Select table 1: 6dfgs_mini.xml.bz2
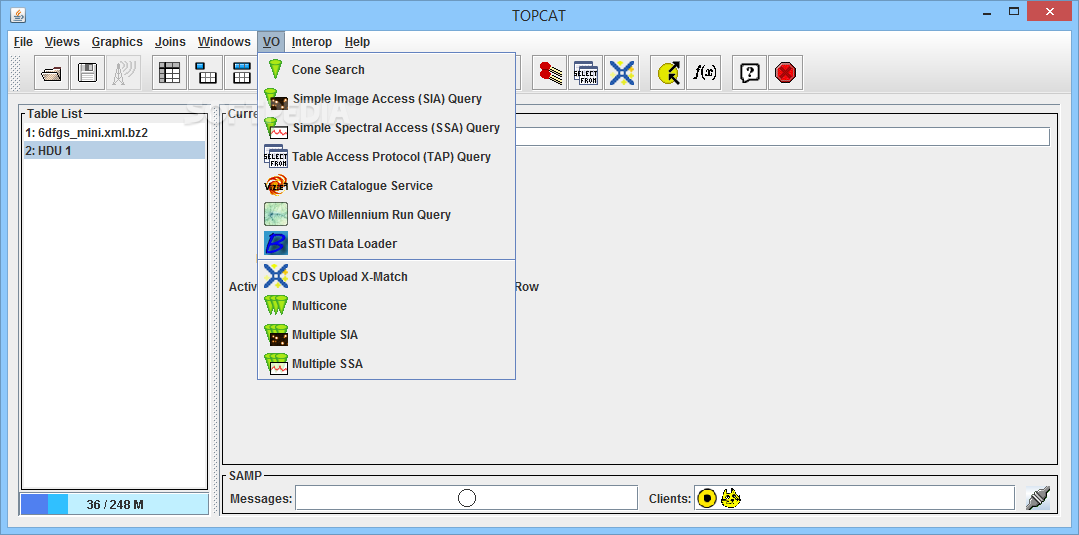Screen dimensions: 1079x535 [114, 132]
